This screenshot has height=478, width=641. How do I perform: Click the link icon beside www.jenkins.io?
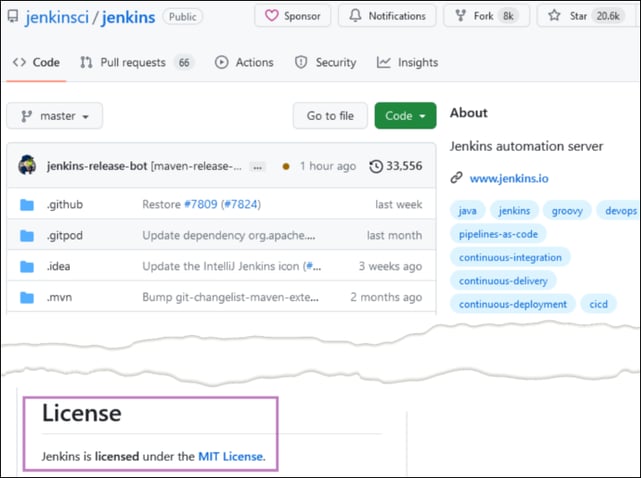point(456,179)
